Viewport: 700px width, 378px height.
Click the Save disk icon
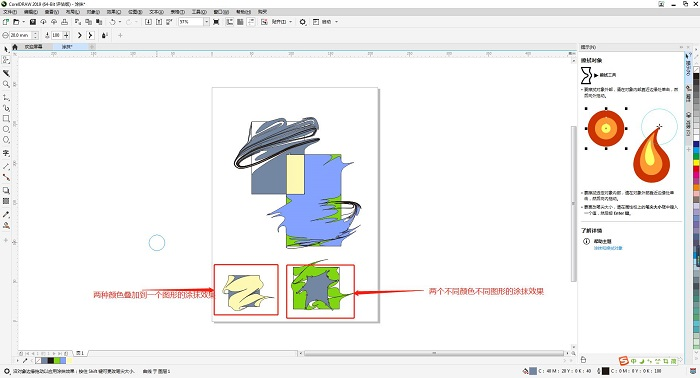click(x=33, y=21)
